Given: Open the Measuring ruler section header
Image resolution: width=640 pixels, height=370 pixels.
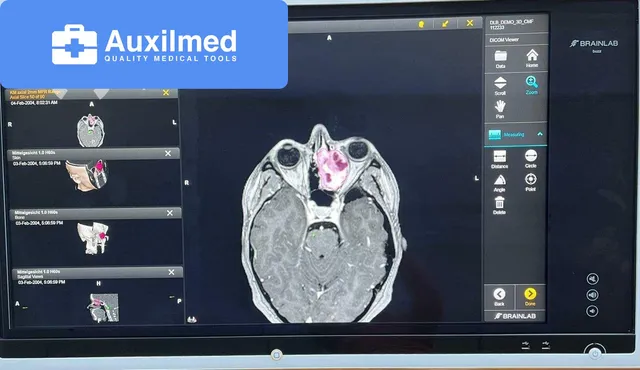Looking at the screenshot, I should (x=515, y=134).
